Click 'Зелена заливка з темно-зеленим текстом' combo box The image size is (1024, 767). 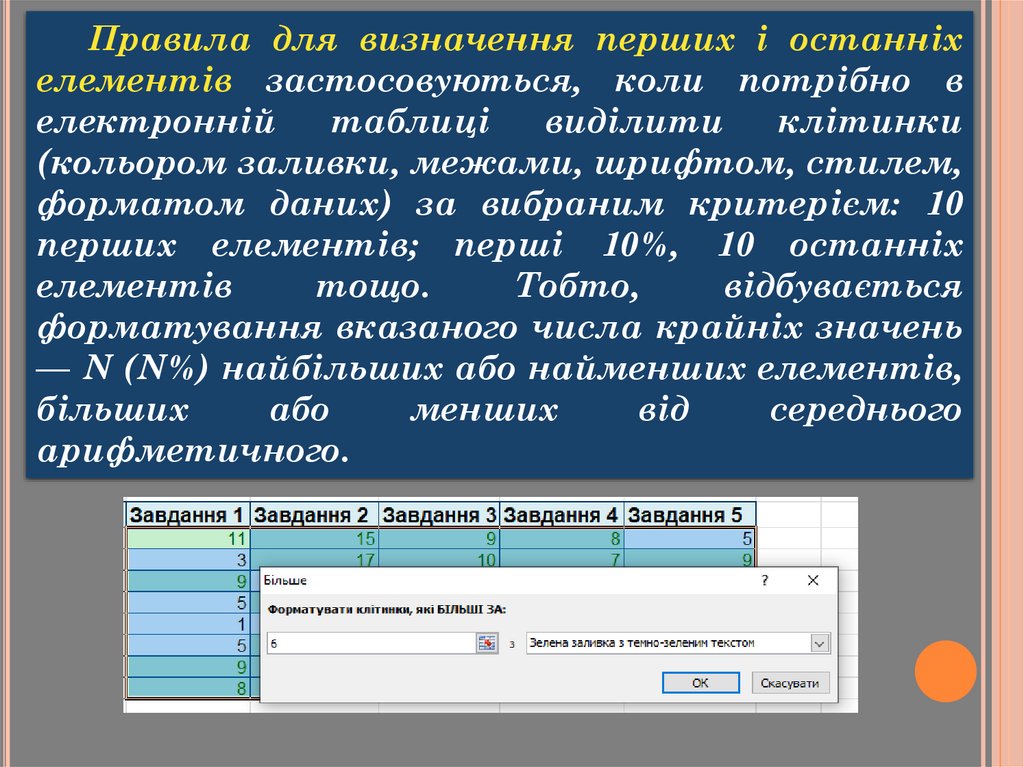pos(678,644)
